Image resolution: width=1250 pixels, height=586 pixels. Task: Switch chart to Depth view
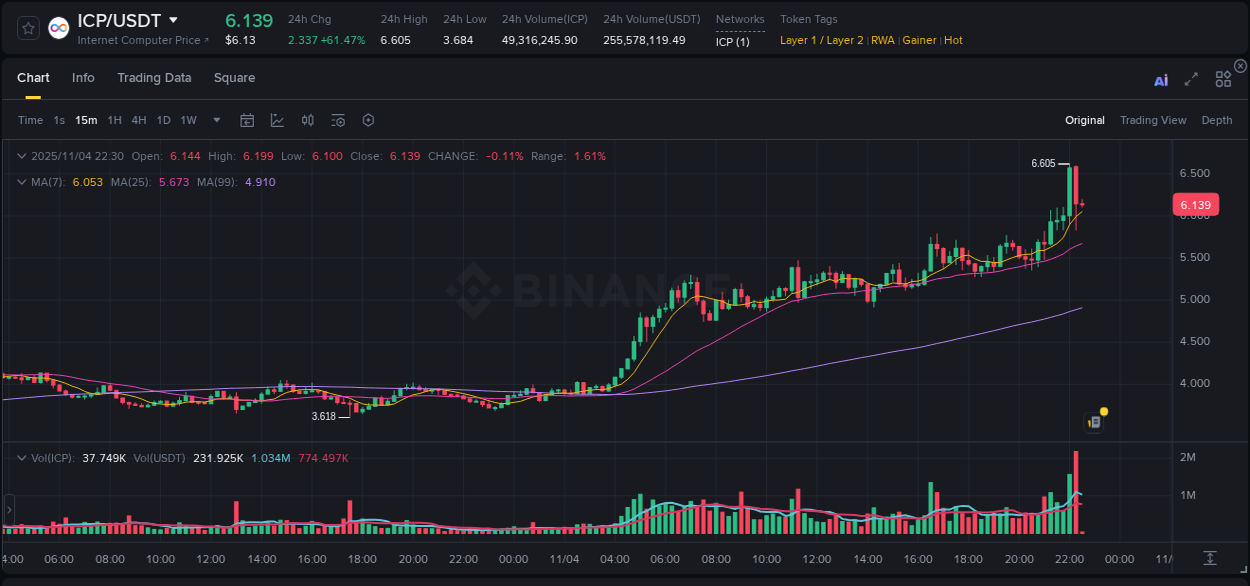click(x=1217, y=120)
